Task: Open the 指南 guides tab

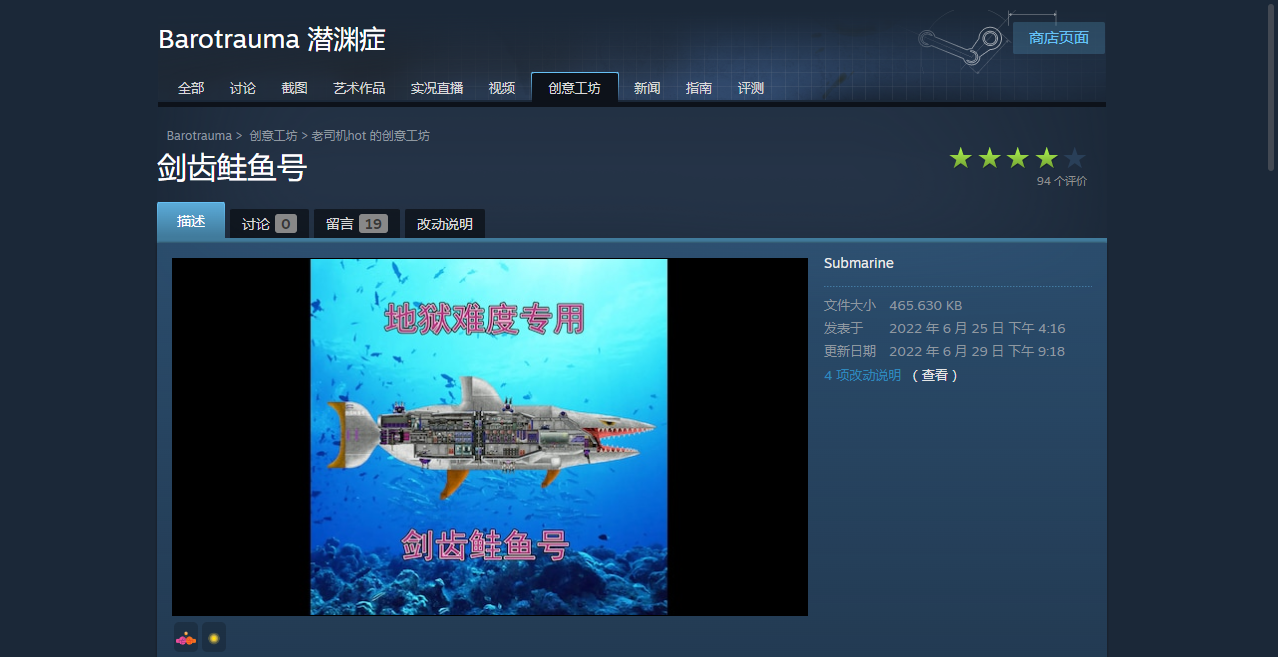Action: pos(699,88)
